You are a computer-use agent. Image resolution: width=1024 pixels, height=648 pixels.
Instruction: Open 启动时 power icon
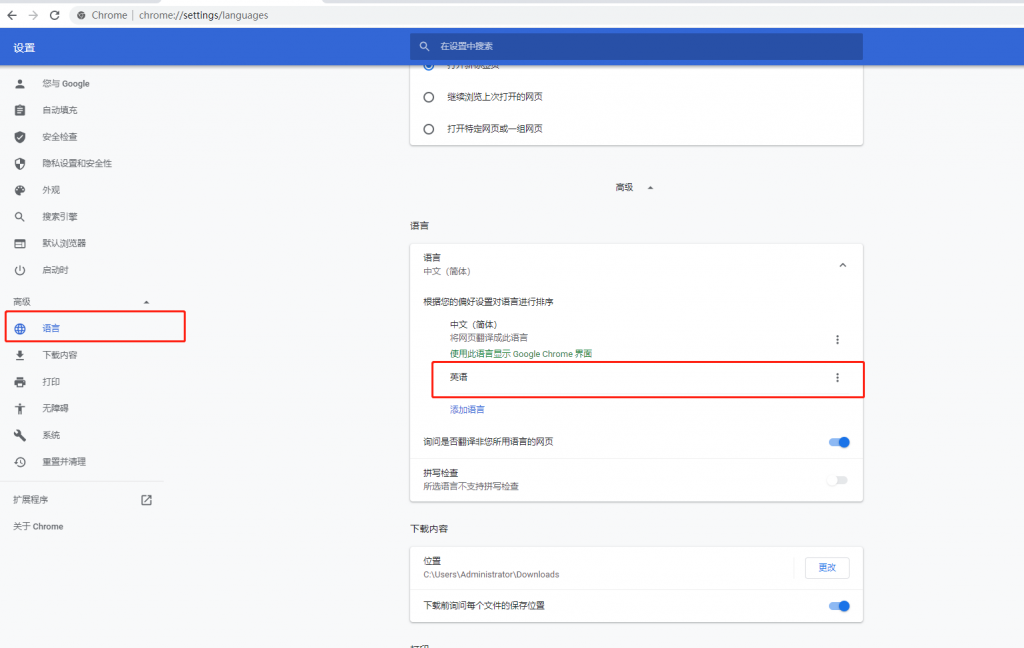point(20,270)
